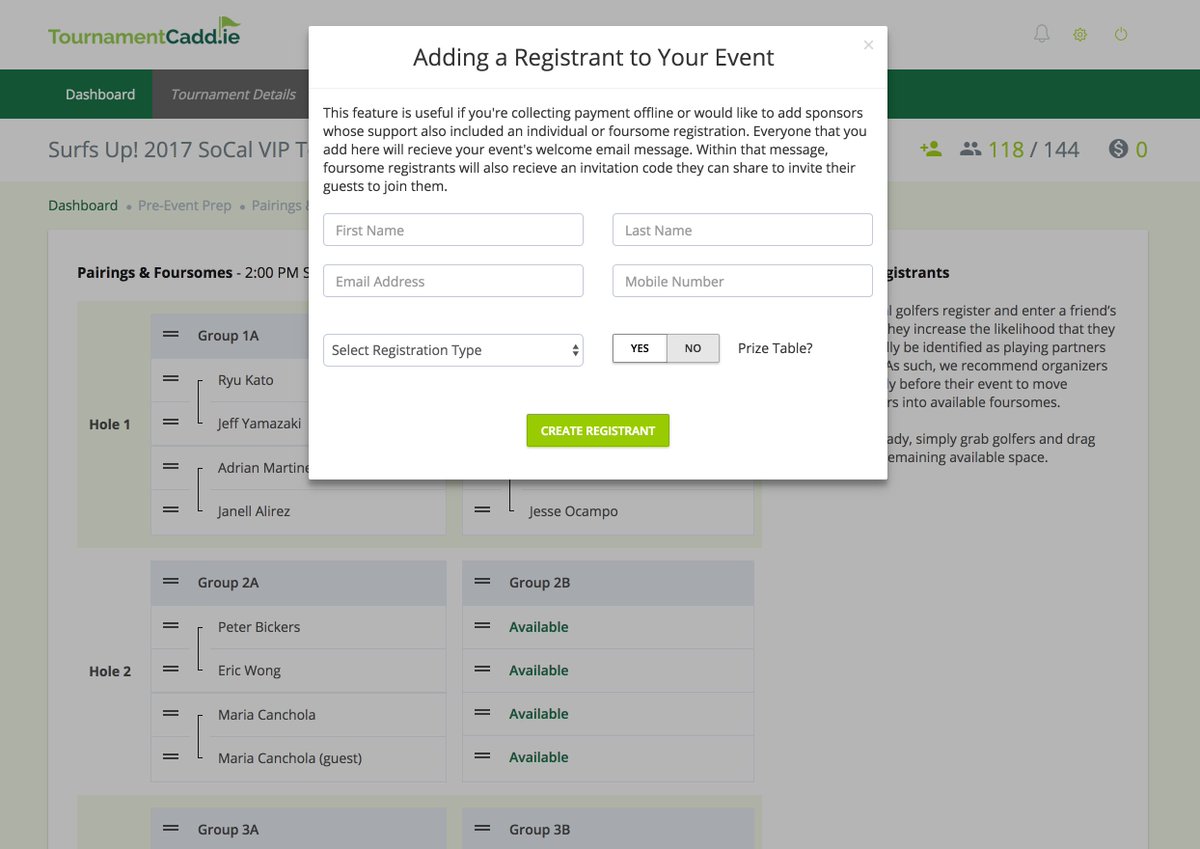Click the add registrant person icon
The width and height of the screenshot is (1200, 849).
click(931, 149)
